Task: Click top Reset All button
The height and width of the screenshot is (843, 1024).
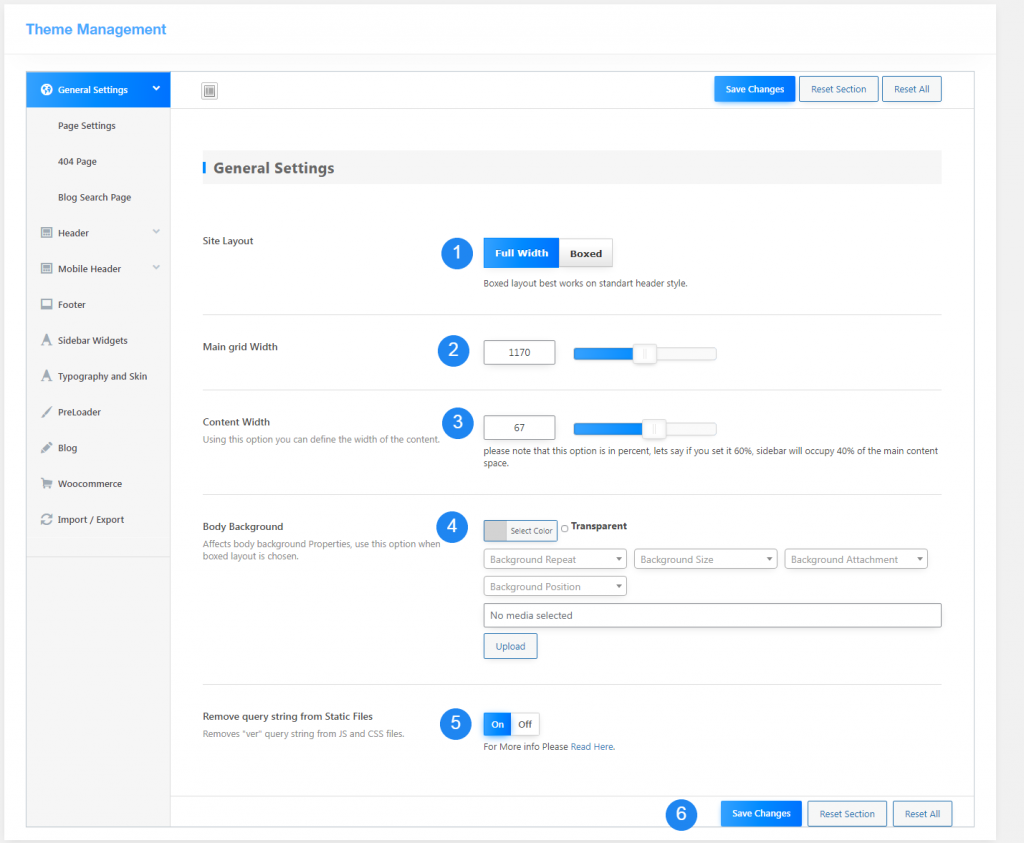Action: pos(912,89)
